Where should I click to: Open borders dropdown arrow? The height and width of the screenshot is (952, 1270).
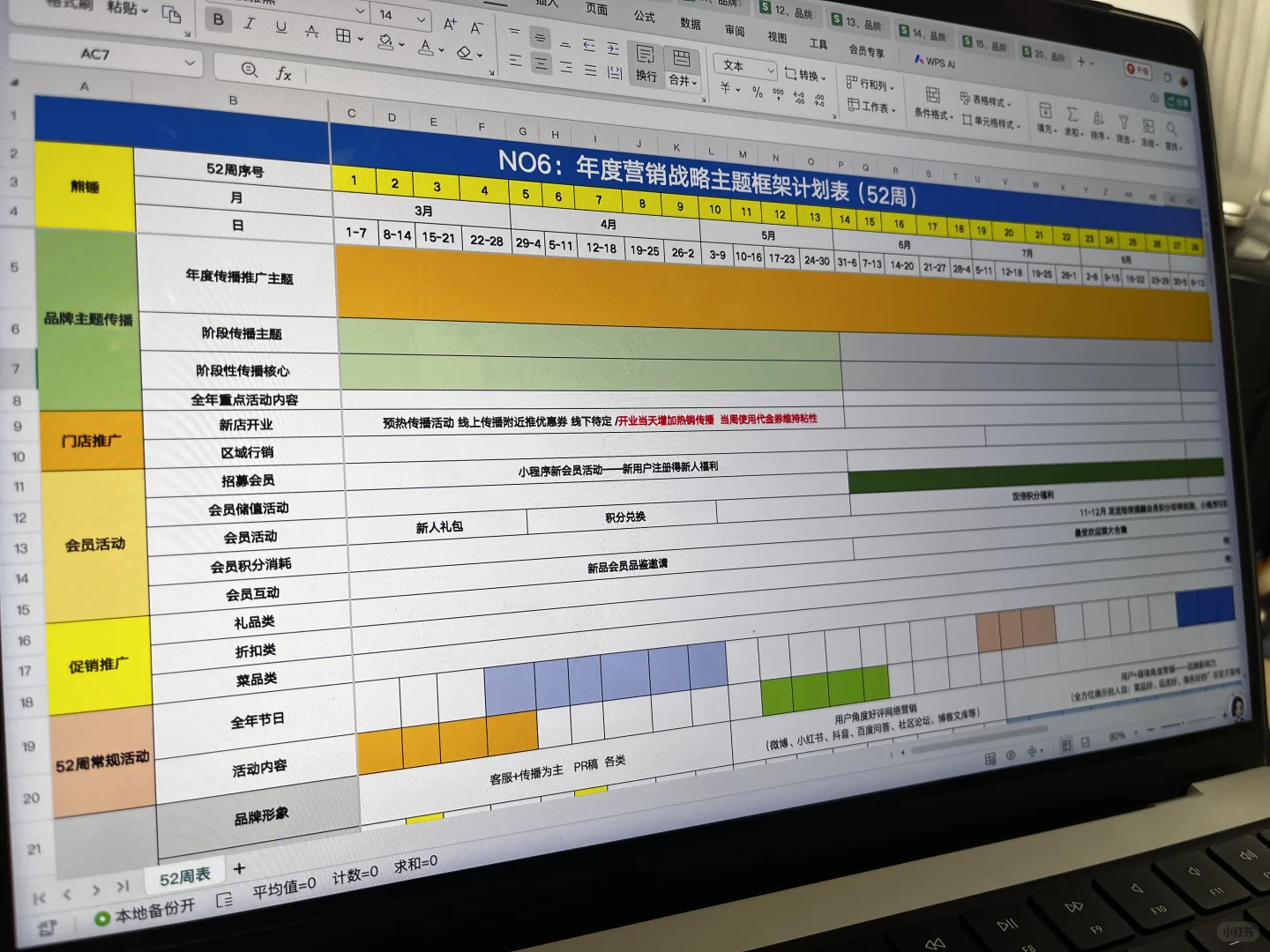361,39
